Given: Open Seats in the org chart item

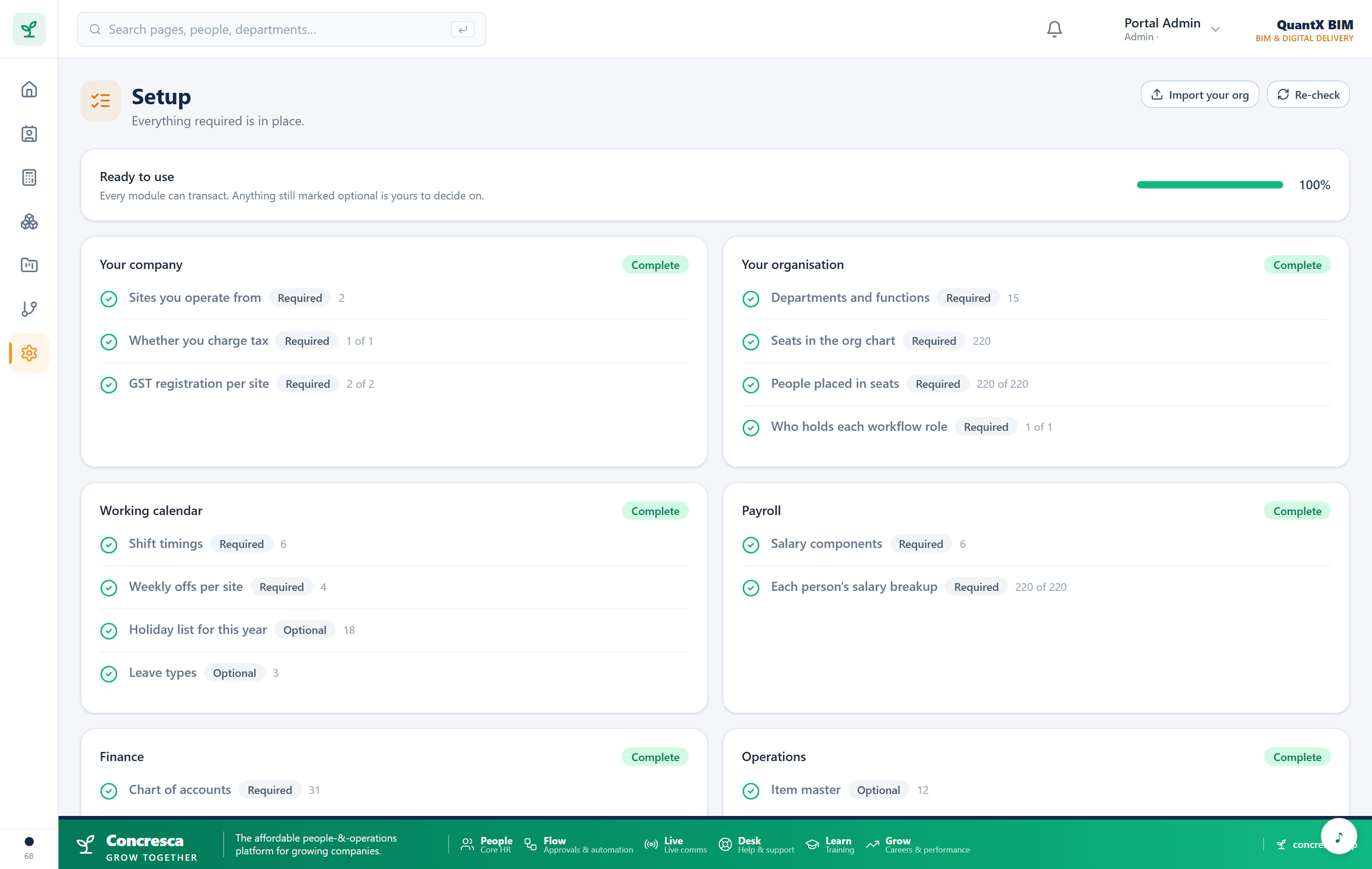Looking at the screenshot, I should 1036,341.
